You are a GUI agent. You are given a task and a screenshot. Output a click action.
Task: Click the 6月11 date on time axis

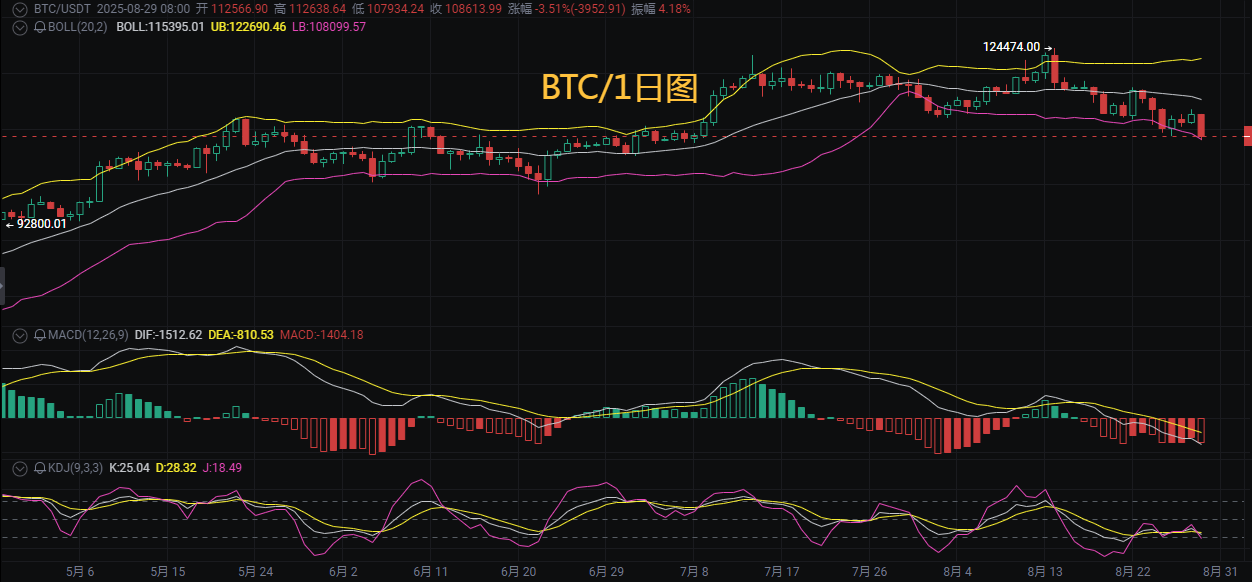tap(429, 572)
